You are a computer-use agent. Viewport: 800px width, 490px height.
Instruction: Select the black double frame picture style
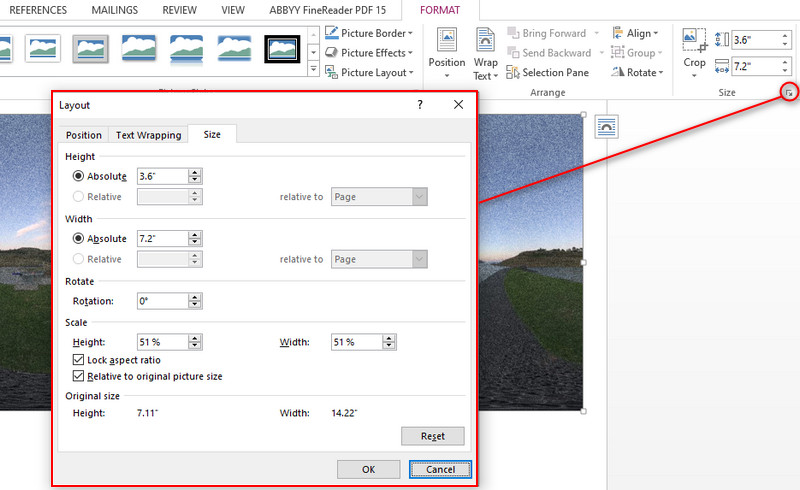[283, 48]
